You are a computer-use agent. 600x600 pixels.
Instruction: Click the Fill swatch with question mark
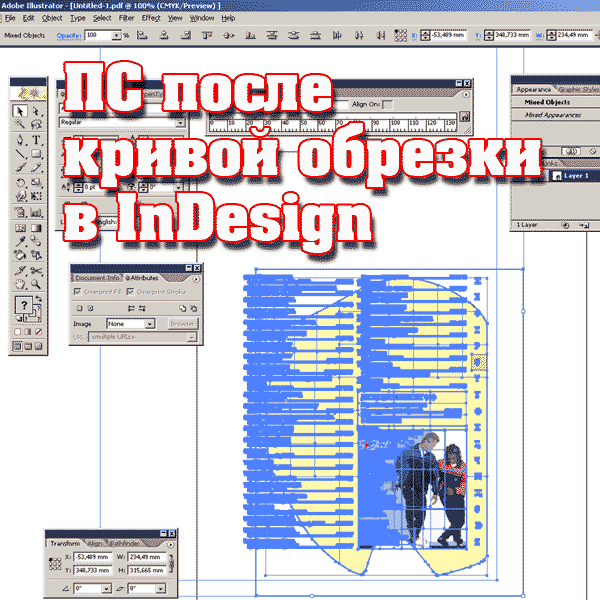point(24,305)
